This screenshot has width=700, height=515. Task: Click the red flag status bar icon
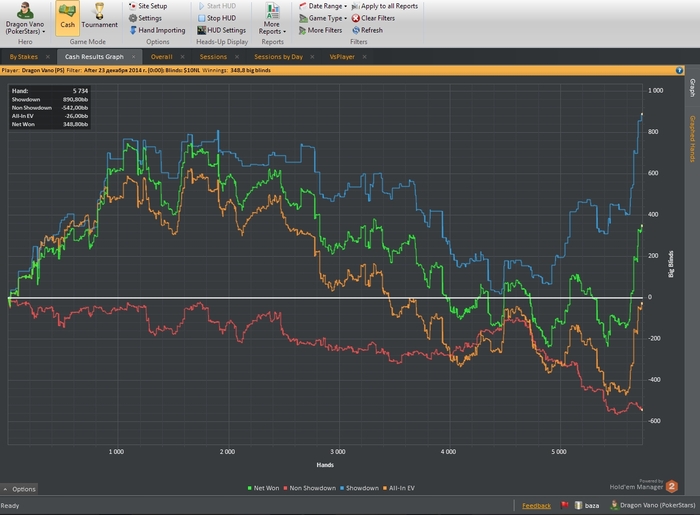pyautogui.click(x=565, y=505)
